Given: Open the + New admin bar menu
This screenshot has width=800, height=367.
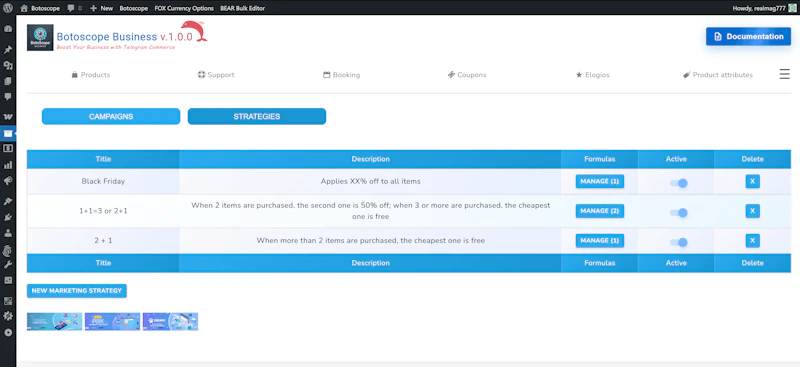Looking at the screenshot, I should pos(101,8).
